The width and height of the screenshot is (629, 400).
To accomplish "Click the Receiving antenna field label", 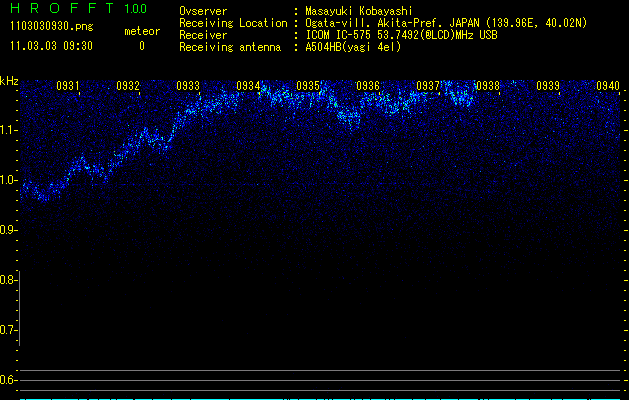I will [x=230, y=47].
